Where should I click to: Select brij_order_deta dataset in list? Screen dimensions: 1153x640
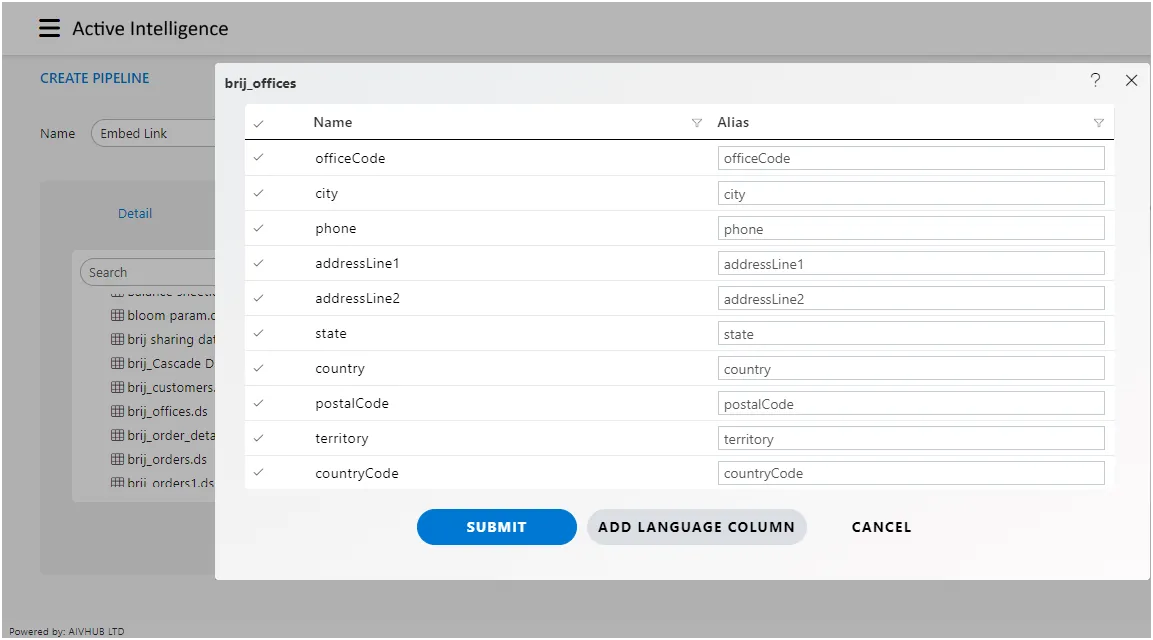click(171, 435)
